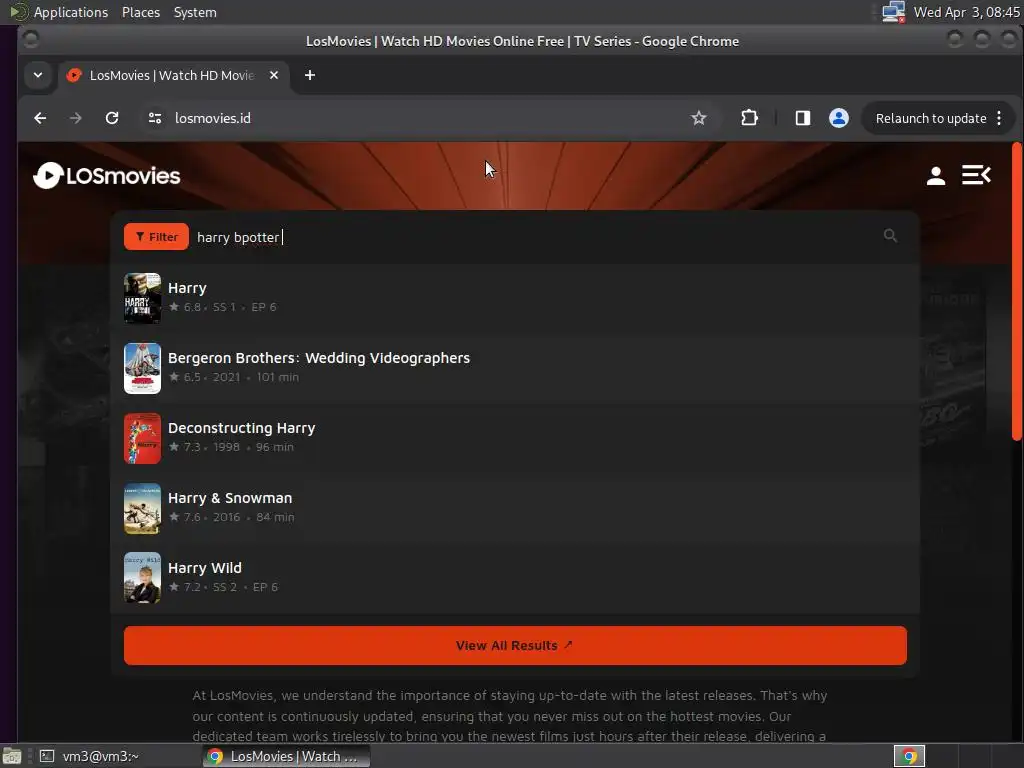This screenshot has height=768, width=1024.
Task: Click the Filter button
Action: (156, 236)
